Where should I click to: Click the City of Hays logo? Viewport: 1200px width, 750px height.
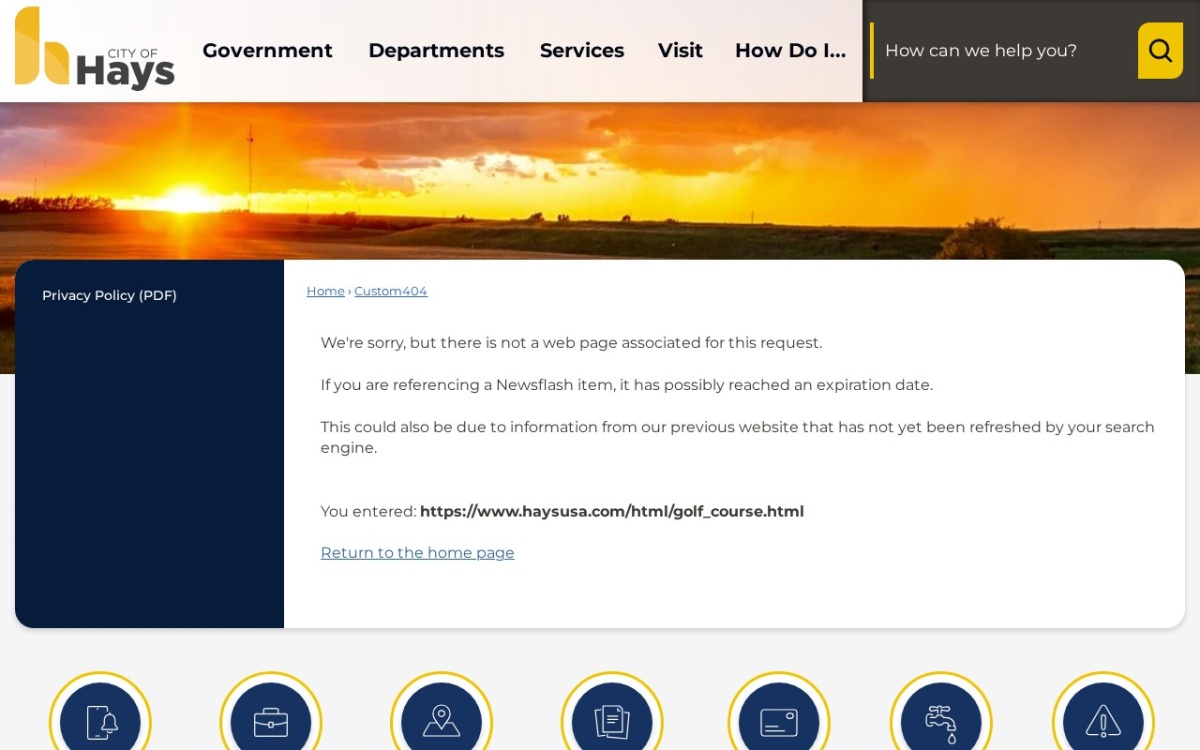click(x=95, y=48)
